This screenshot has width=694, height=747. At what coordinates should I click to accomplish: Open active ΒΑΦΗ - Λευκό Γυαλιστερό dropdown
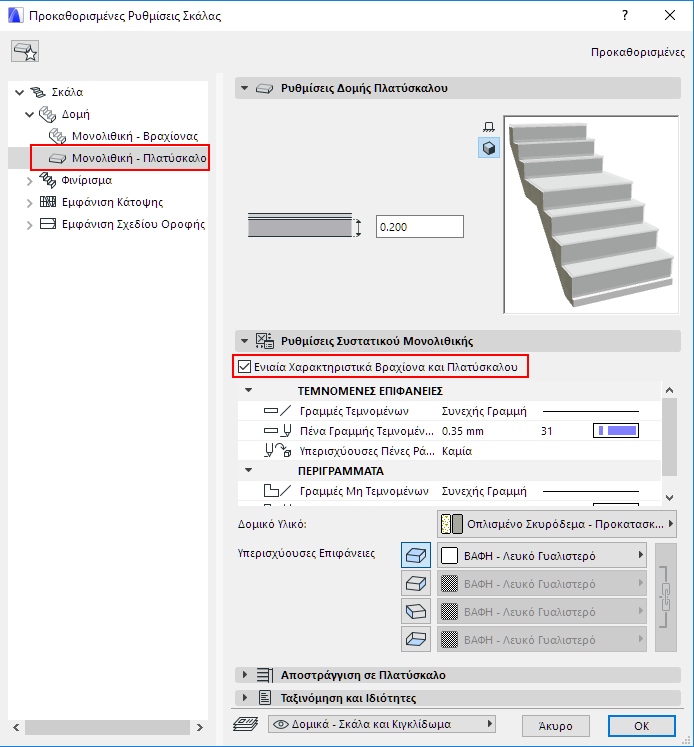pyautogui.click(x=542, y=555)
